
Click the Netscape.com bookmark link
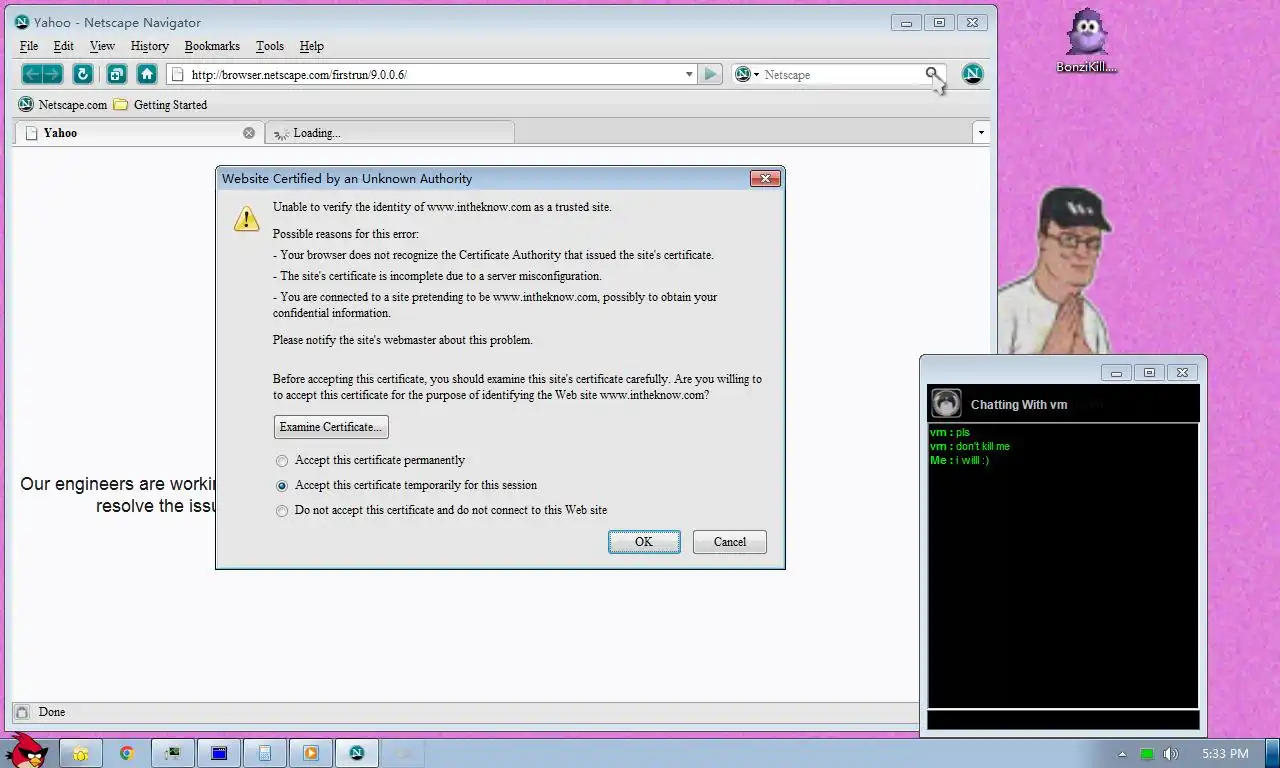[x=73, y=105]
